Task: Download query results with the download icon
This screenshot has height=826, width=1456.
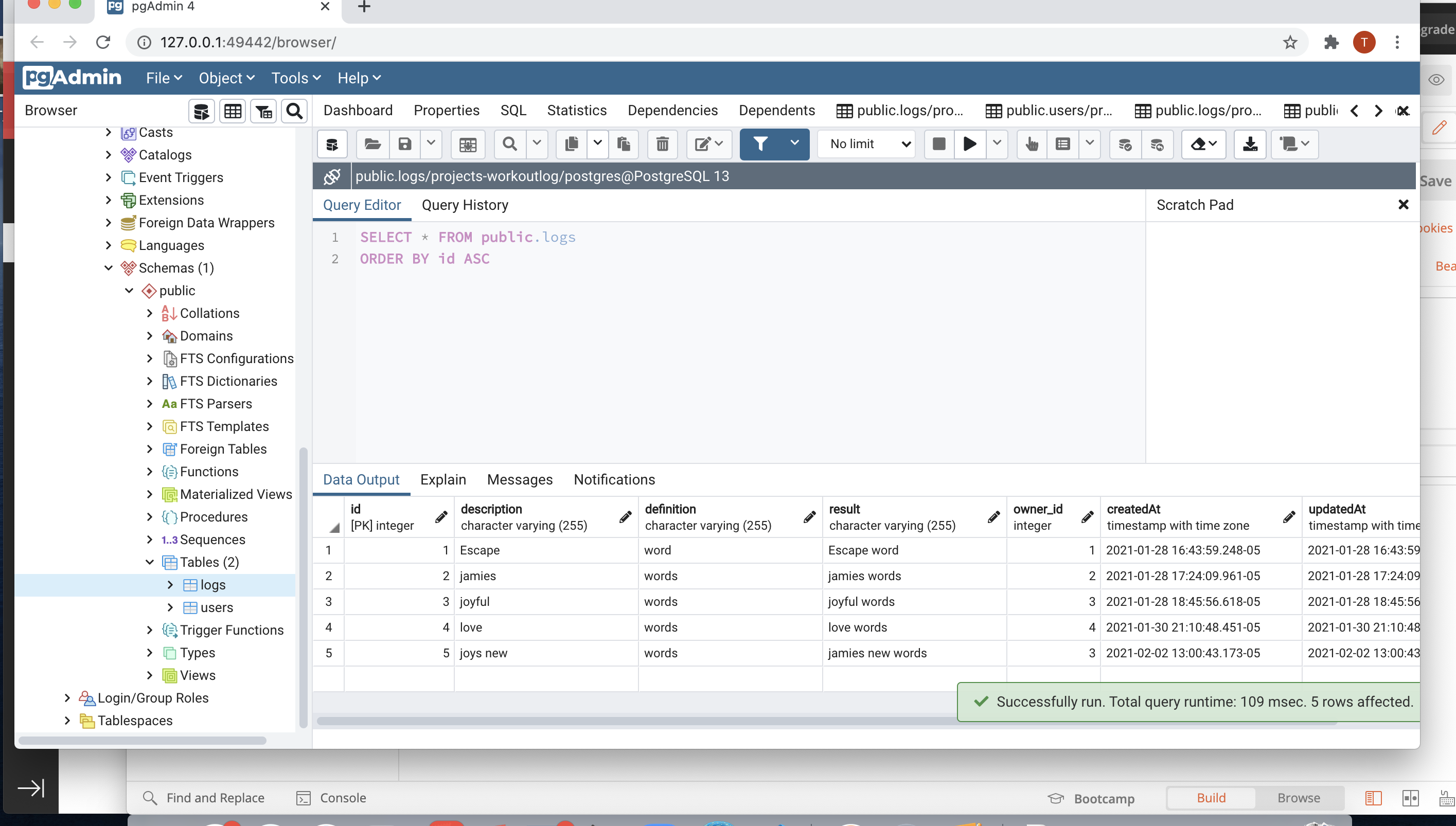Action: click(x=1250, y=144)
